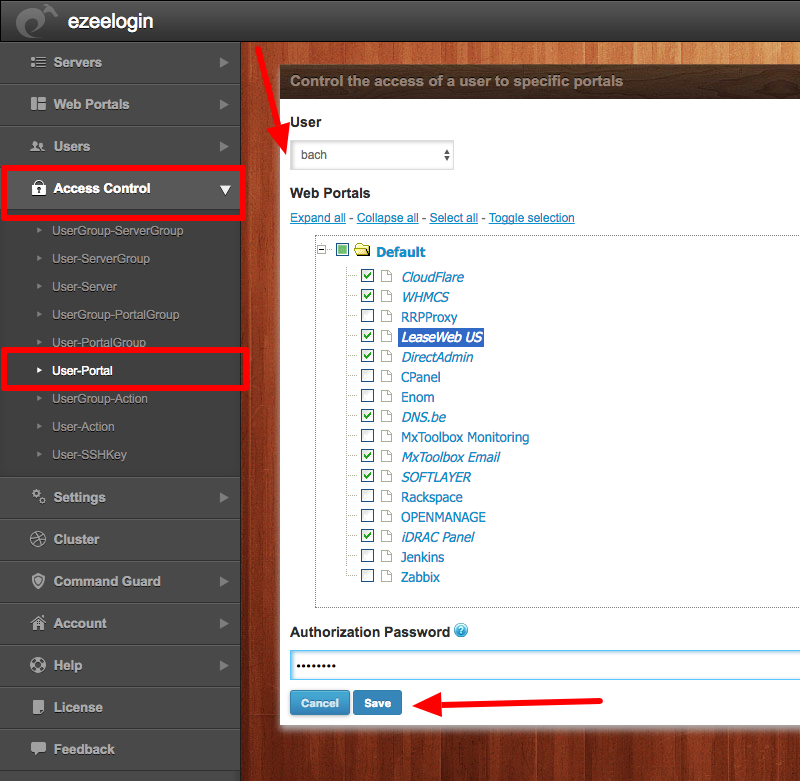The width and height of the screenshot is (800, 781).
Task: Expand the Command Guard menu arrow
Action: [224, 581]
